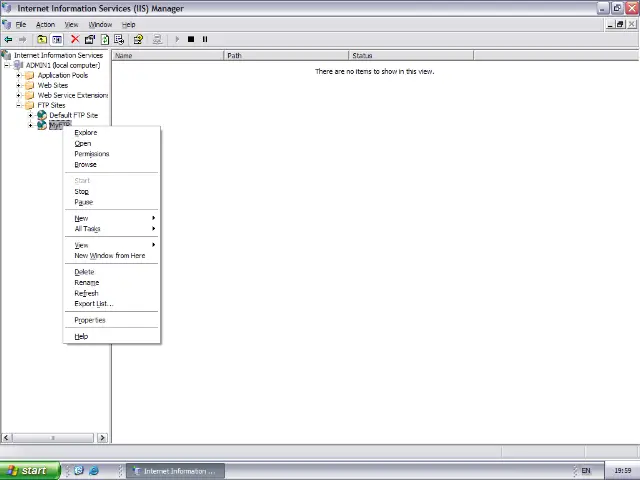Click tree pane scroll right arrow
This screenshot has height=480, width=640.
pos(102,438)
